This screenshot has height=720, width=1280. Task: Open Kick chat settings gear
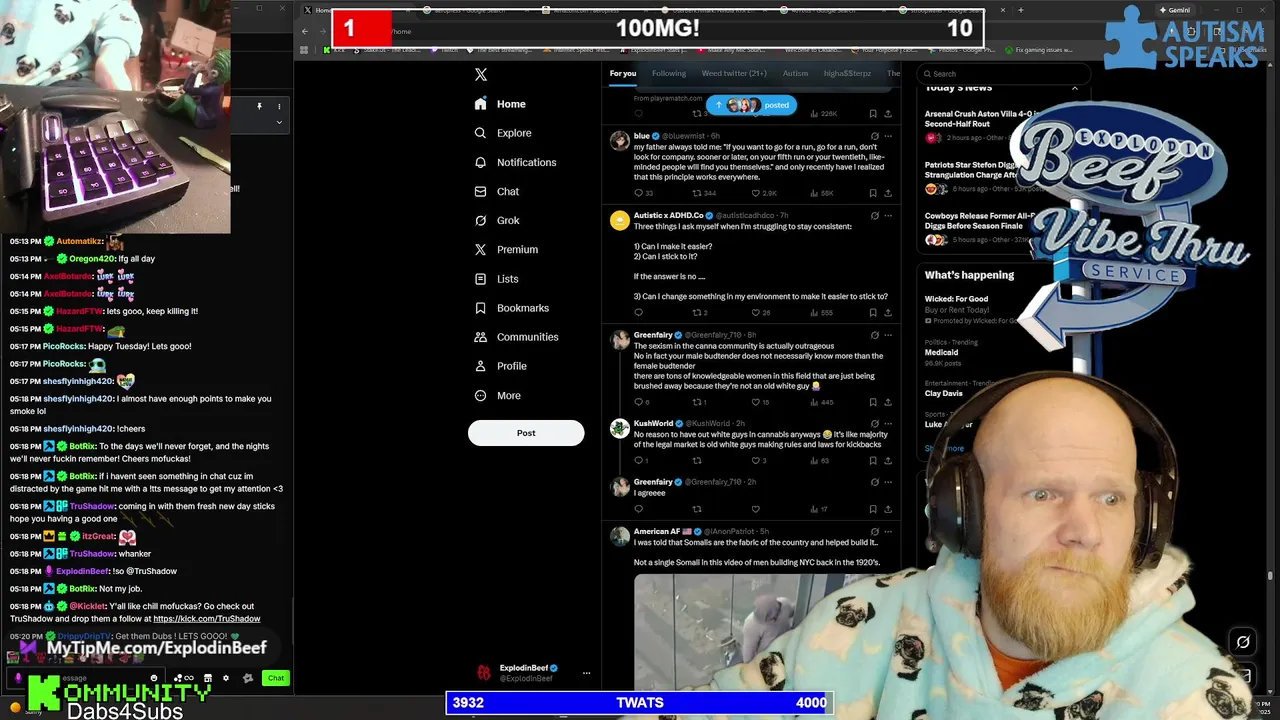(x=226, y=678)
